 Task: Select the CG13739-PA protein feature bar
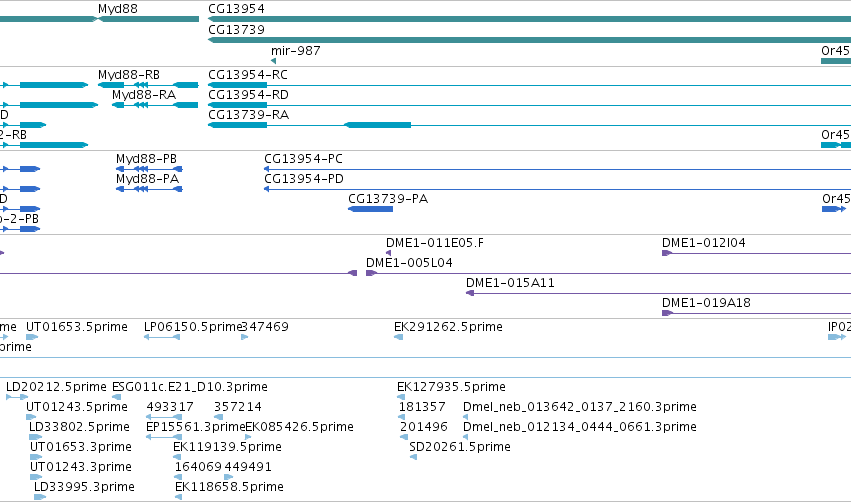(371, 209)
